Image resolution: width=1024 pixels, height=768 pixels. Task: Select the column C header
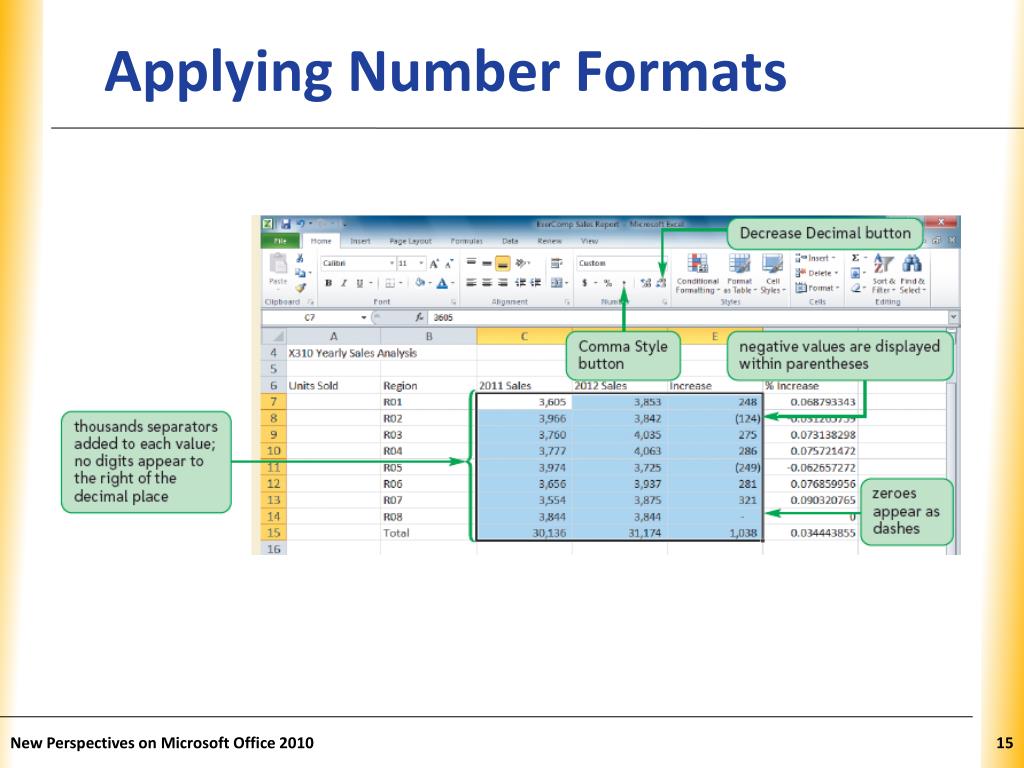[x=524, y=336]
